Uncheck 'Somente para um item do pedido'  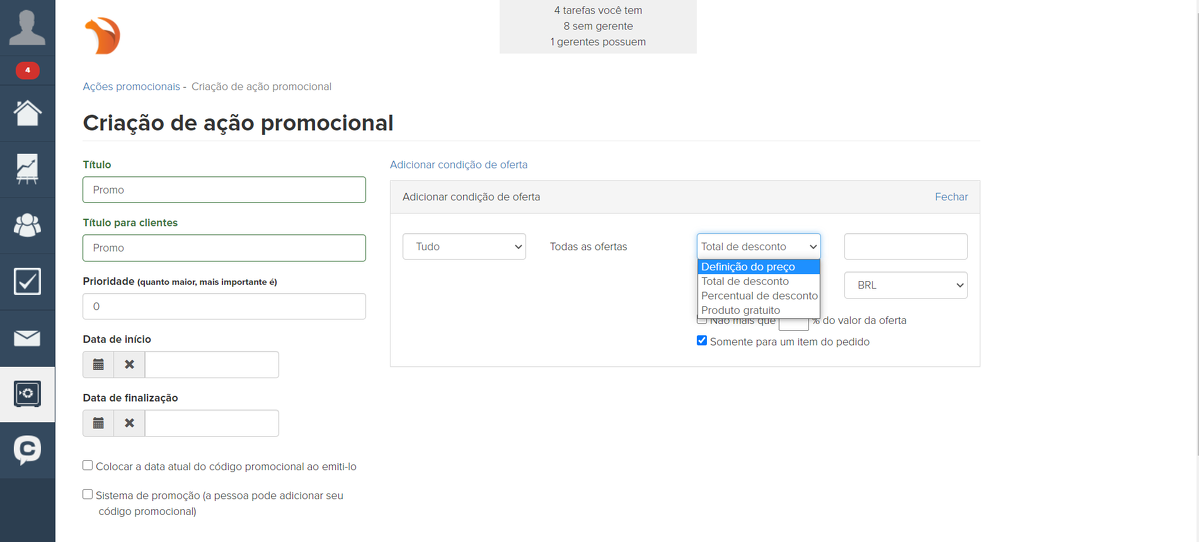pyautogui.click(x=702, y=341)
